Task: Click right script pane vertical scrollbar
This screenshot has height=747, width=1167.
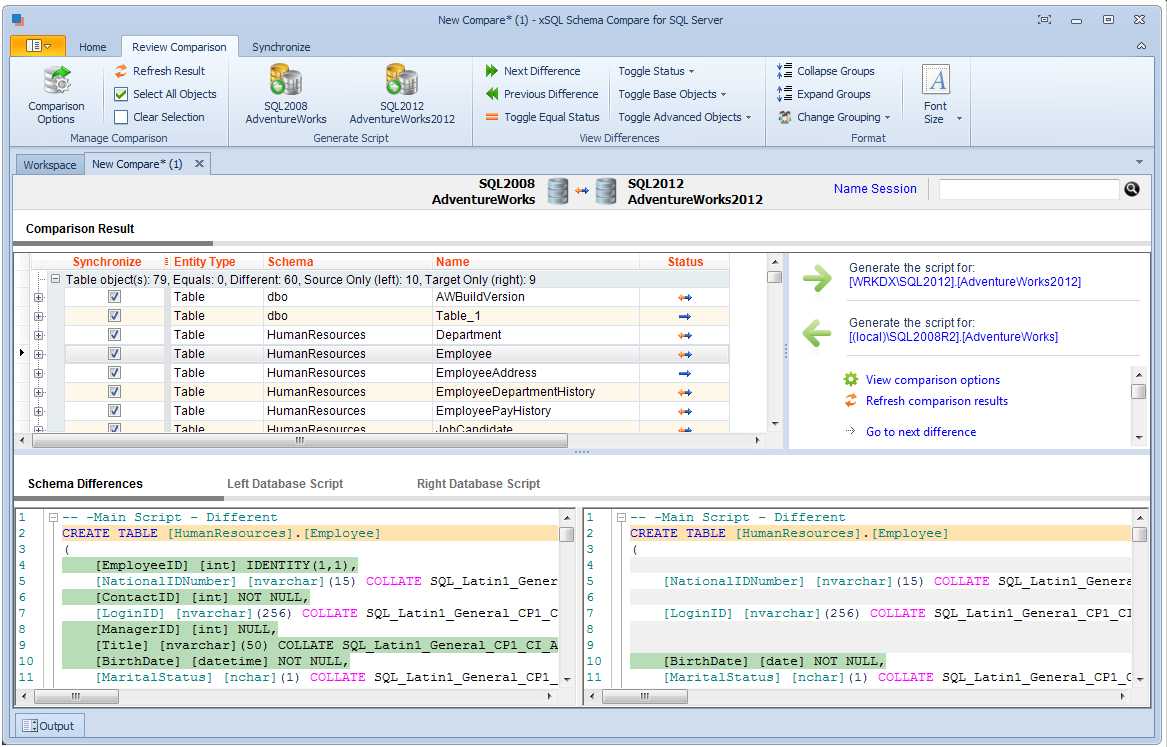Action: (1139, 534)
